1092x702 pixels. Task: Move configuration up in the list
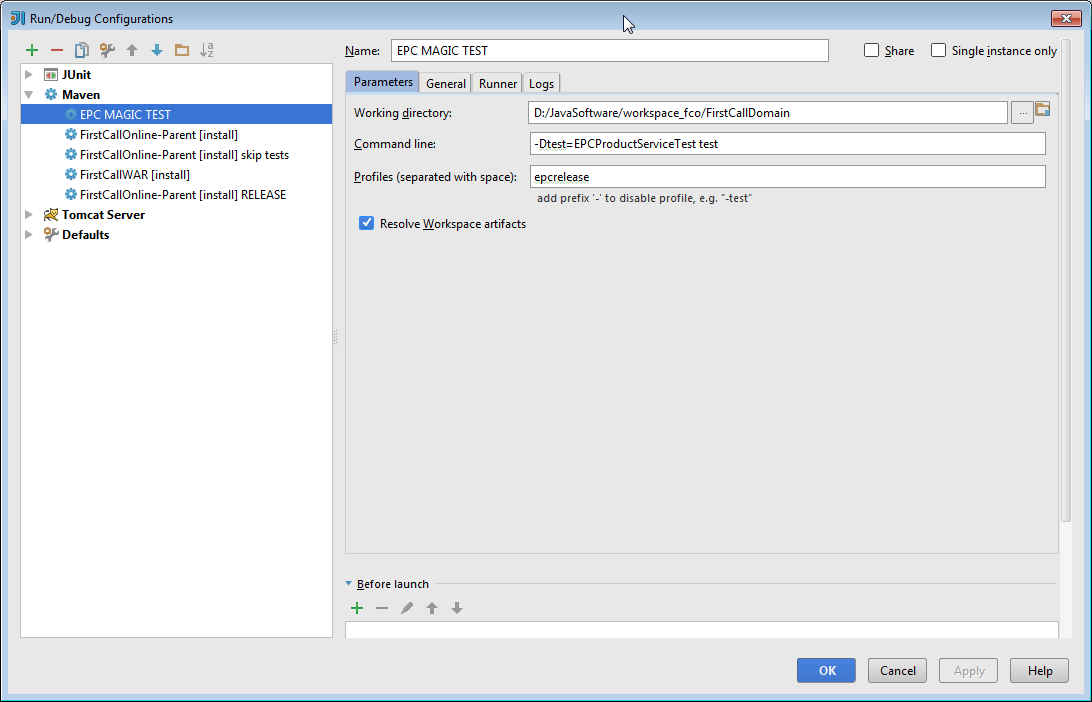coord(131,50)
